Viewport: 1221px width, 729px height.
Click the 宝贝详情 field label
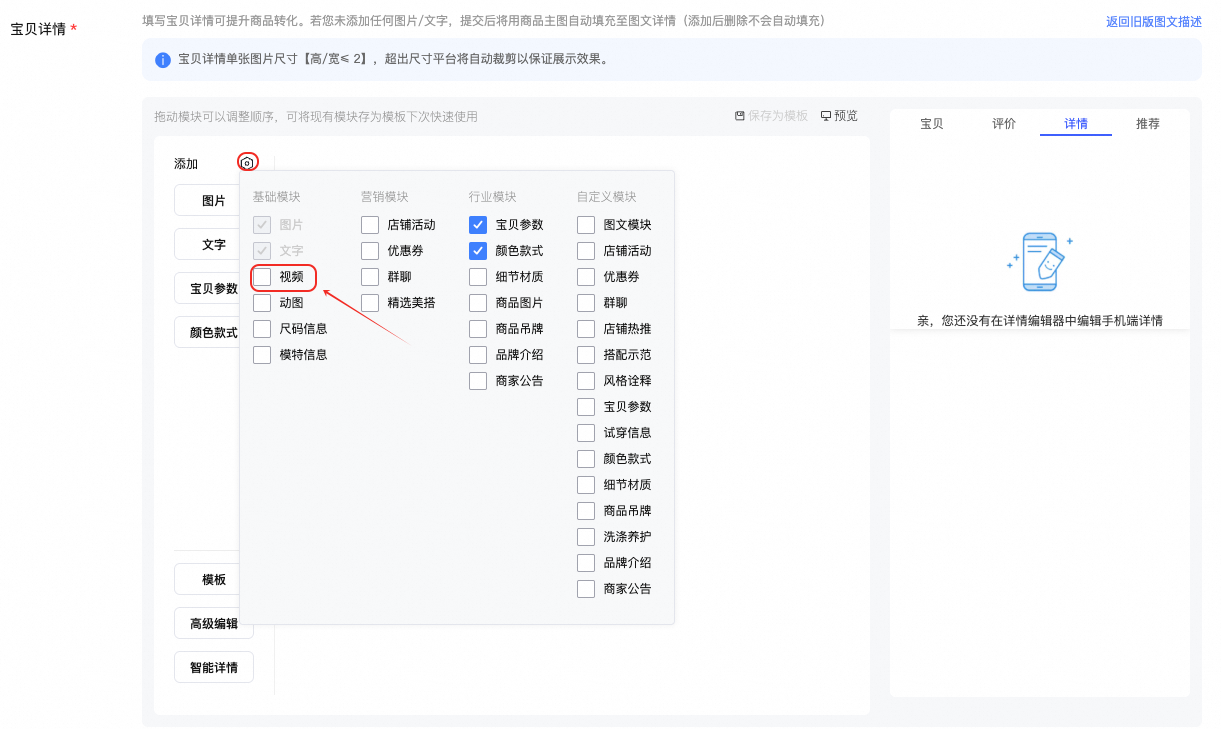38,29
